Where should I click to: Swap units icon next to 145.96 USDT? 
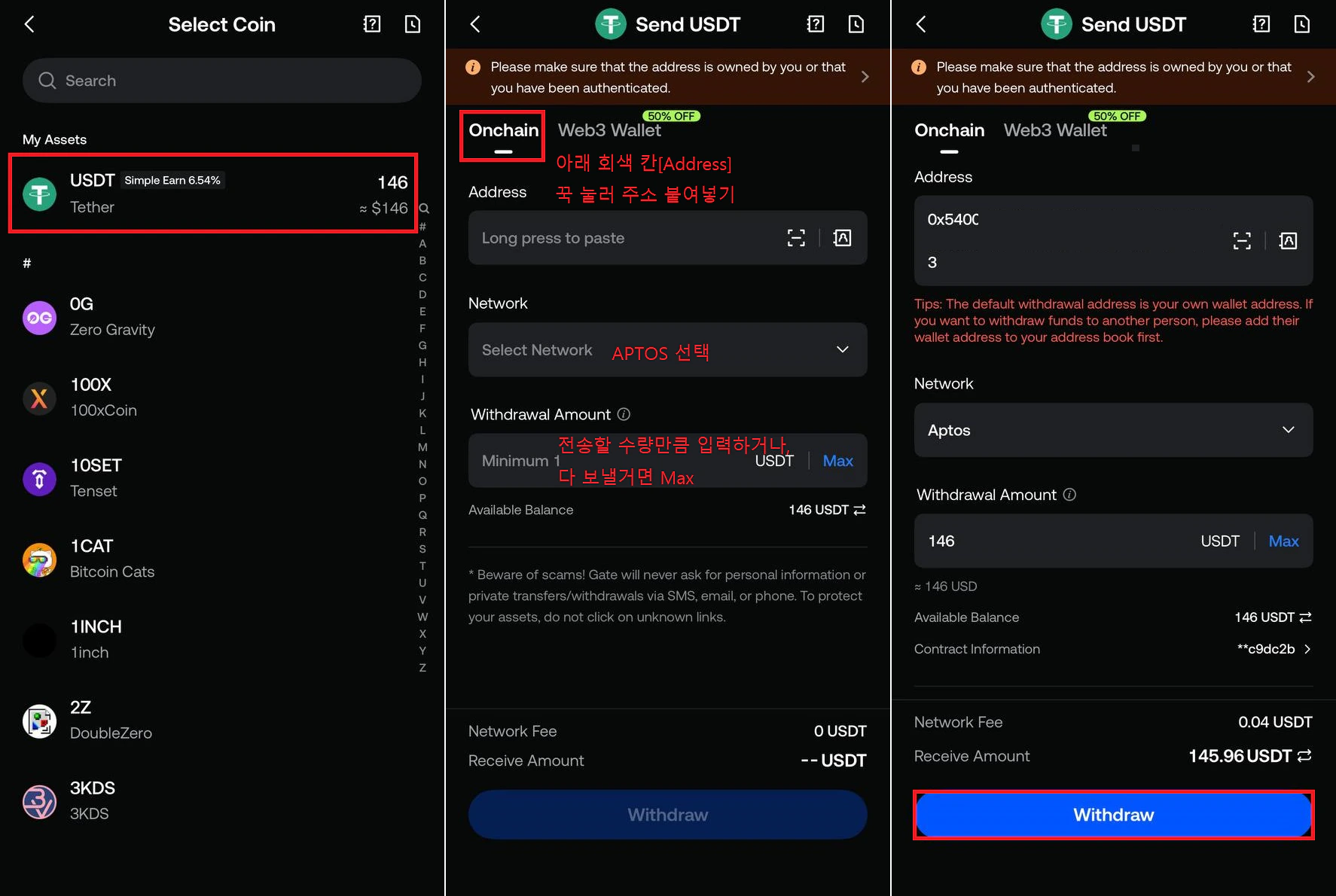(x=1304, y=755)
